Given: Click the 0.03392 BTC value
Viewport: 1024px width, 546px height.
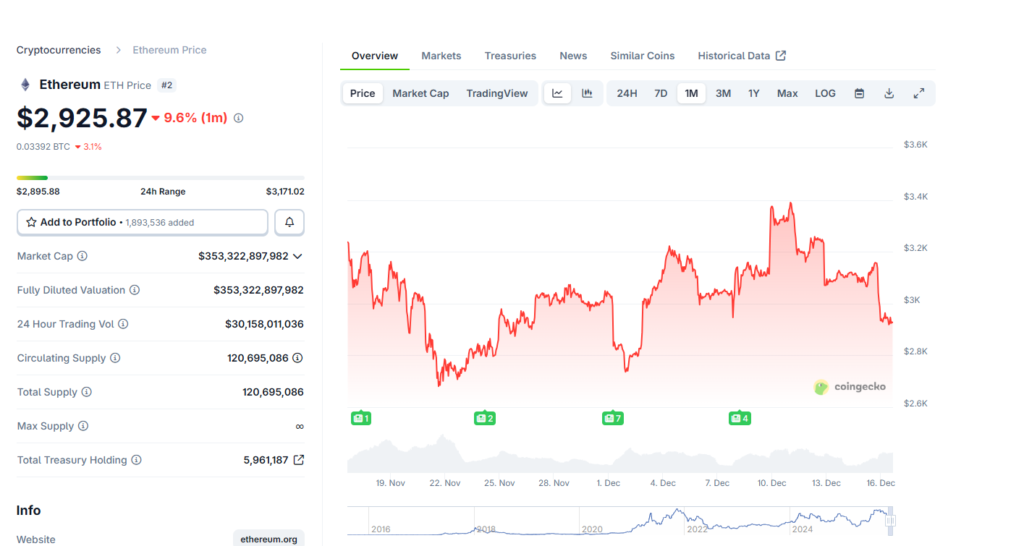Looking at the screenshot, I should coord(43,147).
